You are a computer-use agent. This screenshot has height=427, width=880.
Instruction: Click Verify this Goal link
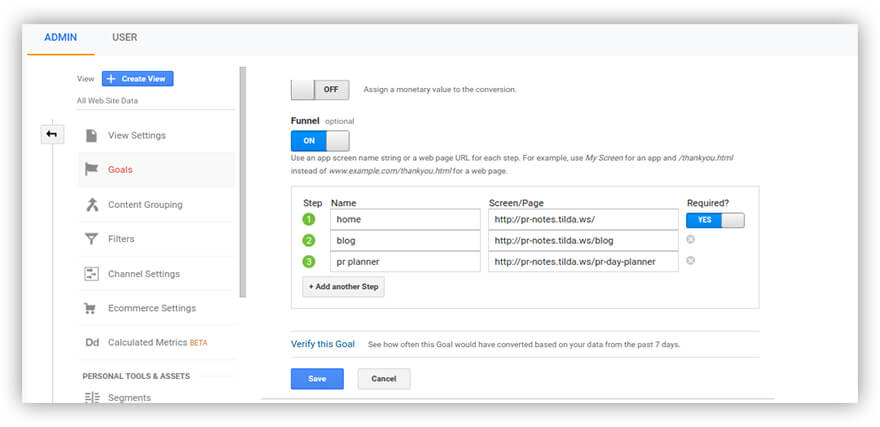(322, 344)
